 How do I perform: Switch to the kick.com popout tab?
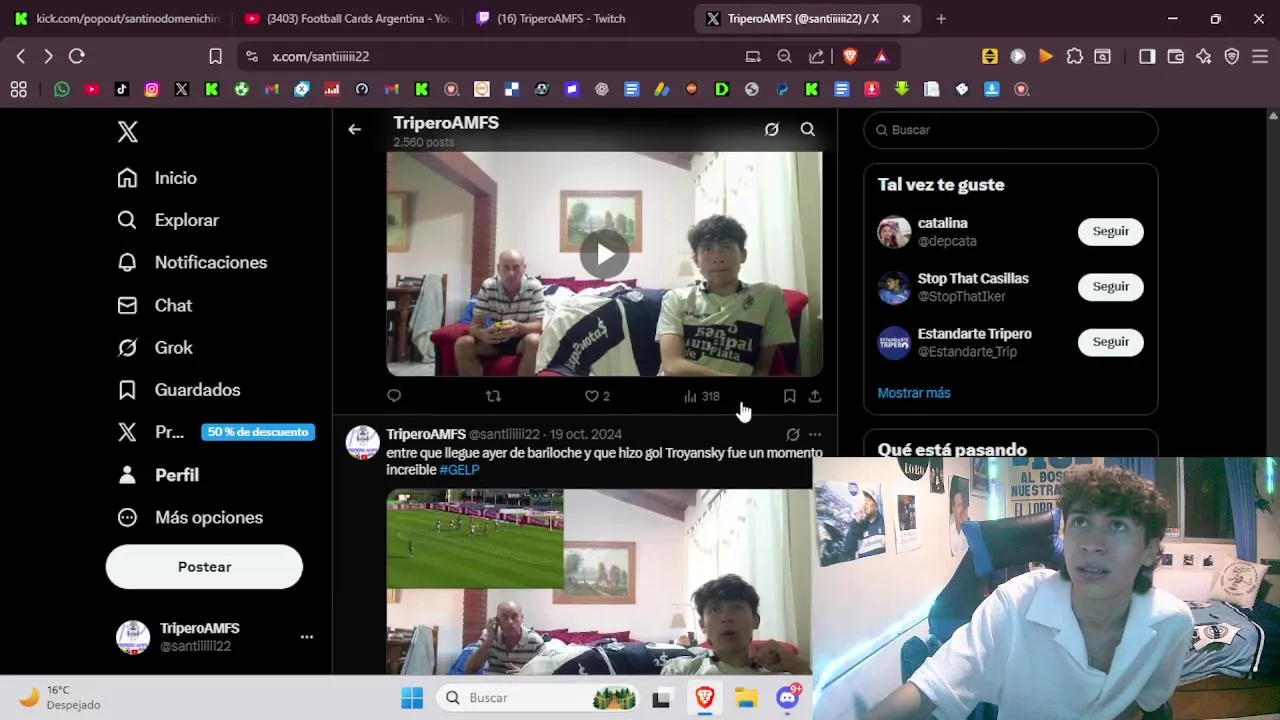(118, 18)
